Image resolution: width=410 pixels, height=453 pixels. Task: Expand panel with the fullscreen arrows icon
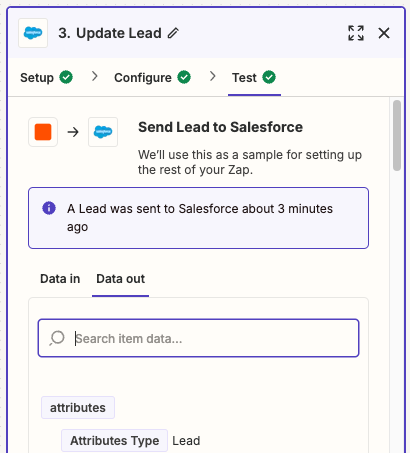click(356, 33)
